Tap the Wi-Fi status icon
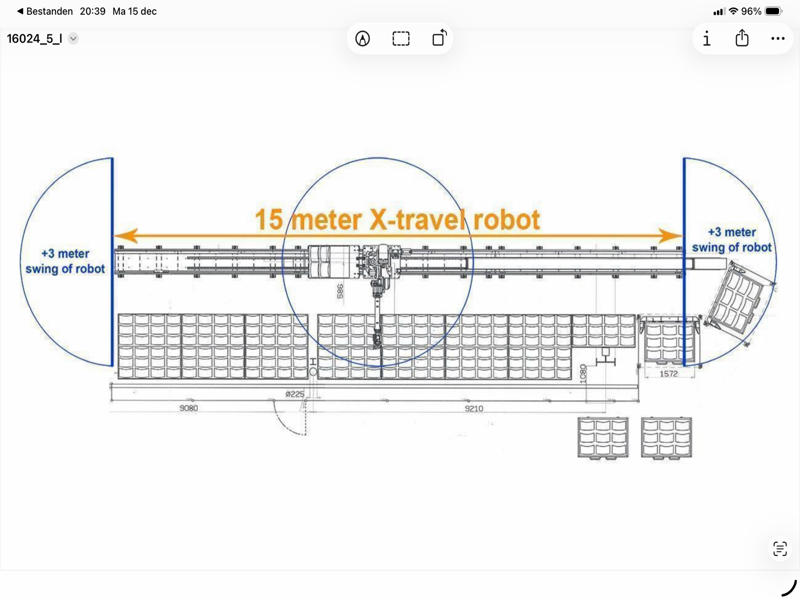Viewport: 800px width, 600px height. pos(733,11)
